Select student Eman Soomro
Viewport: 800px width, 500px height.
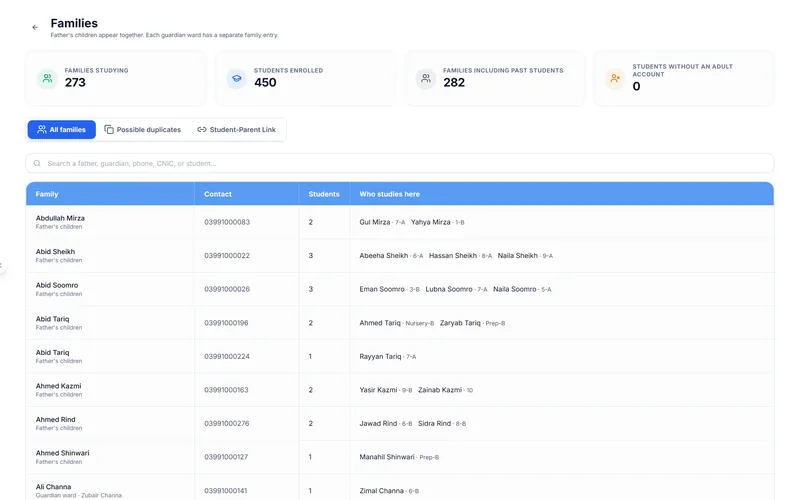[382, 289]
